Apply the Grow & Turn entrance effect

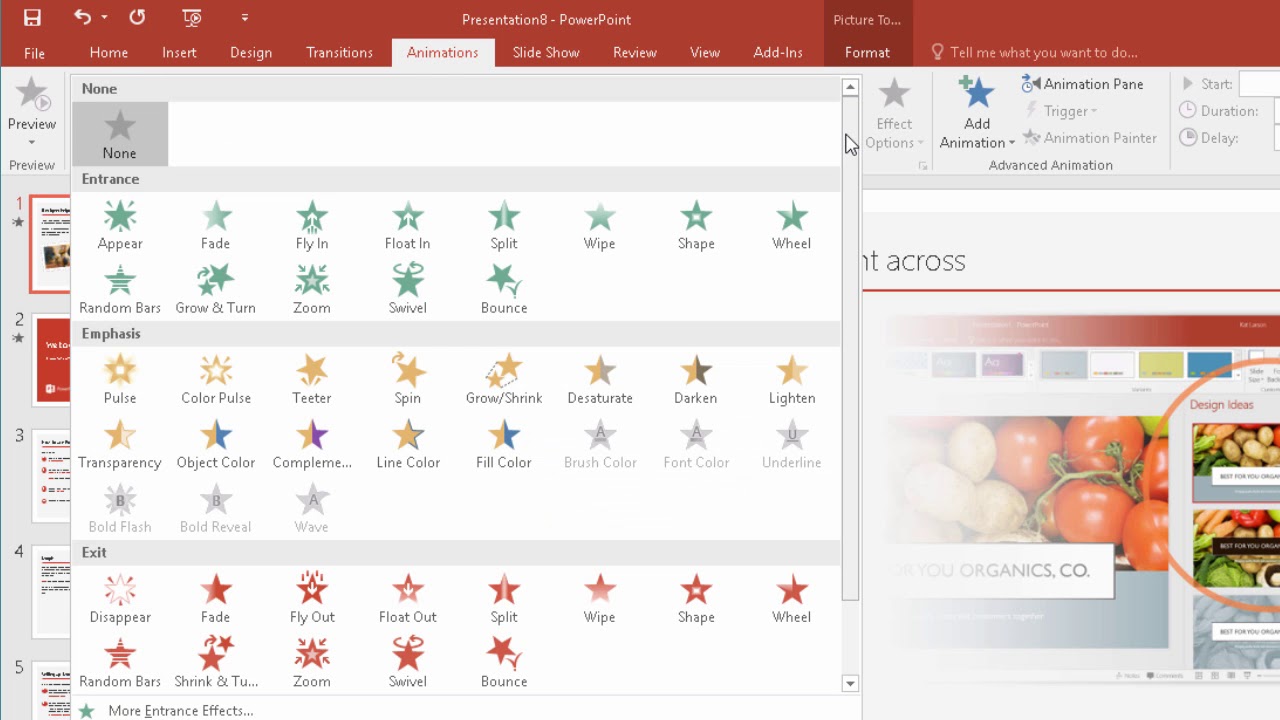[215, 290]
